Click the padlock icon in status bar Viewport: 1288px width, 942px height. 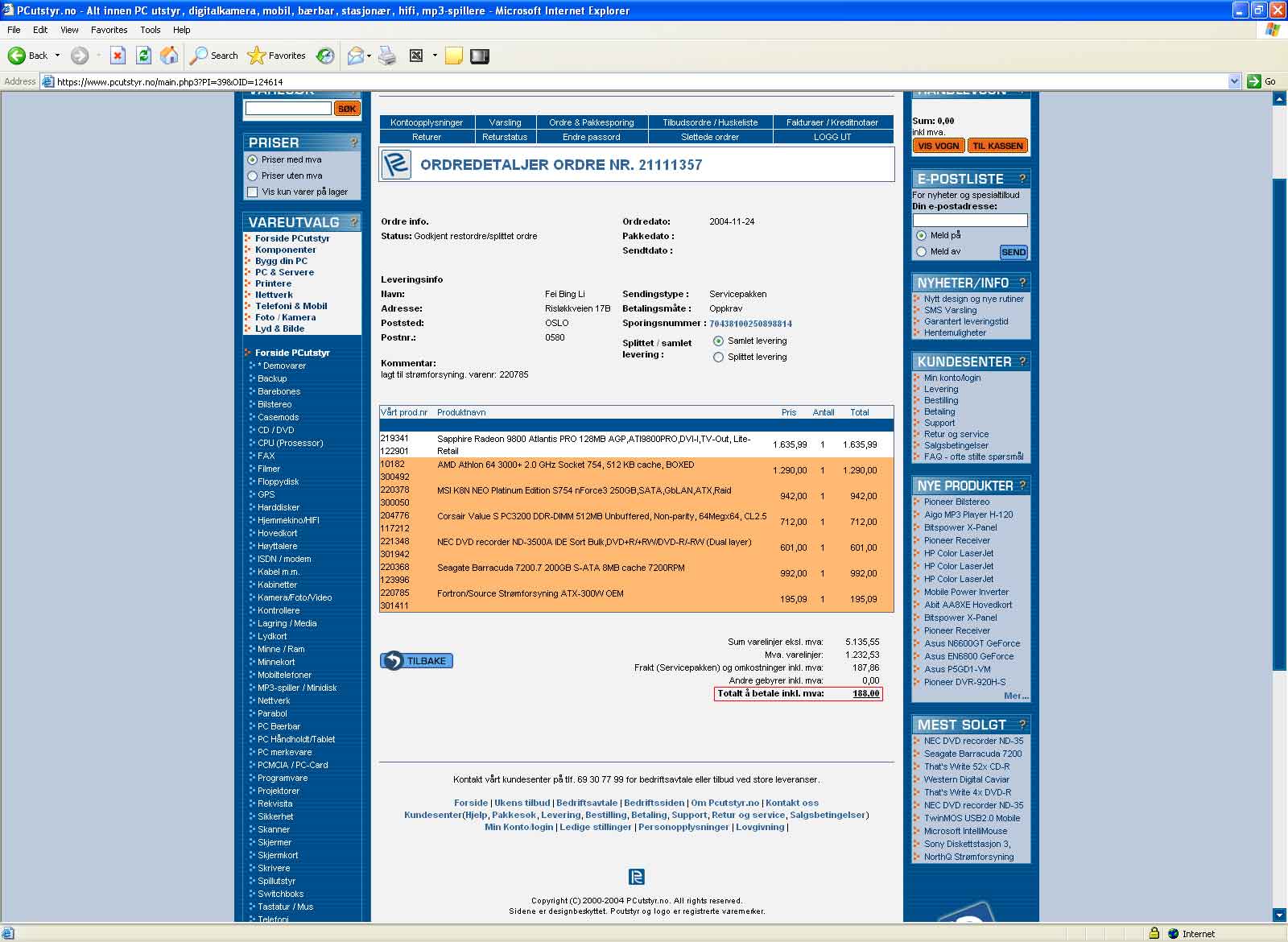click(1154, 933)
